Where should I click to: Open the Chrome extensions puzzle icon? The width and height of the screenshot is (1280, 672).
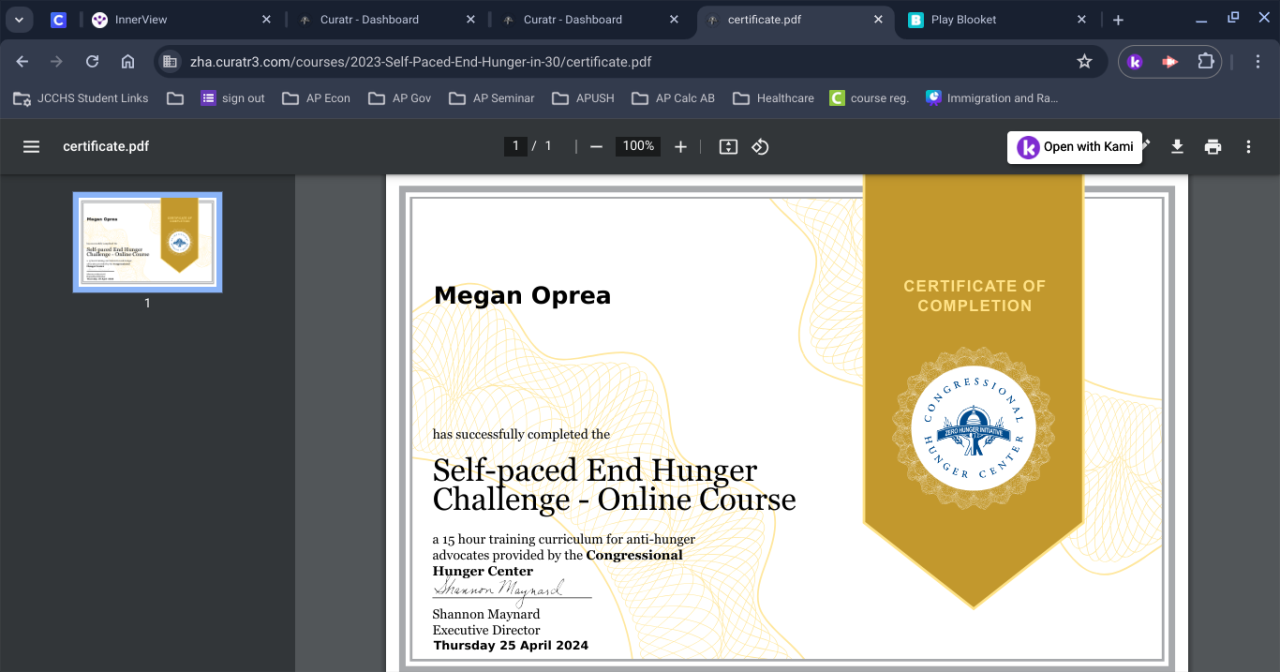[1206, 61]
